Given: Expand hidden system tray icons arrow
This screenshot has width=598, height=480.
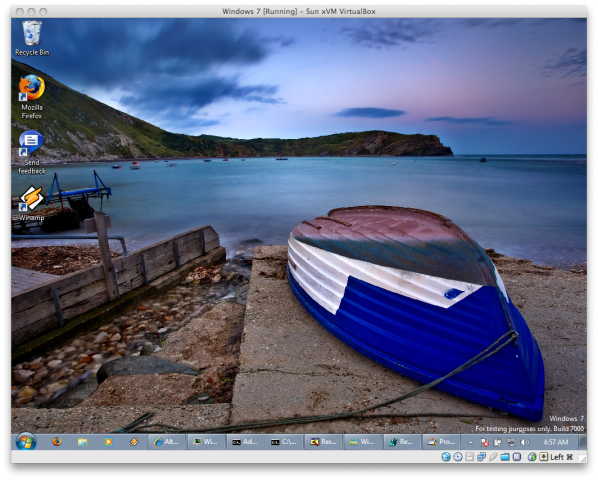Looking at the screenshot, I should (470, 442).
